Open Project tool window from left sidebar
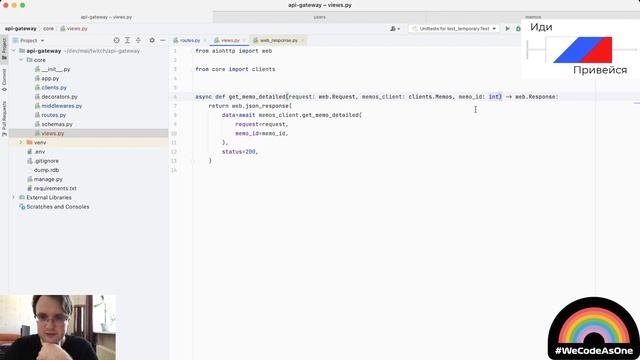The image size is (640, 360). pos(4,49)
